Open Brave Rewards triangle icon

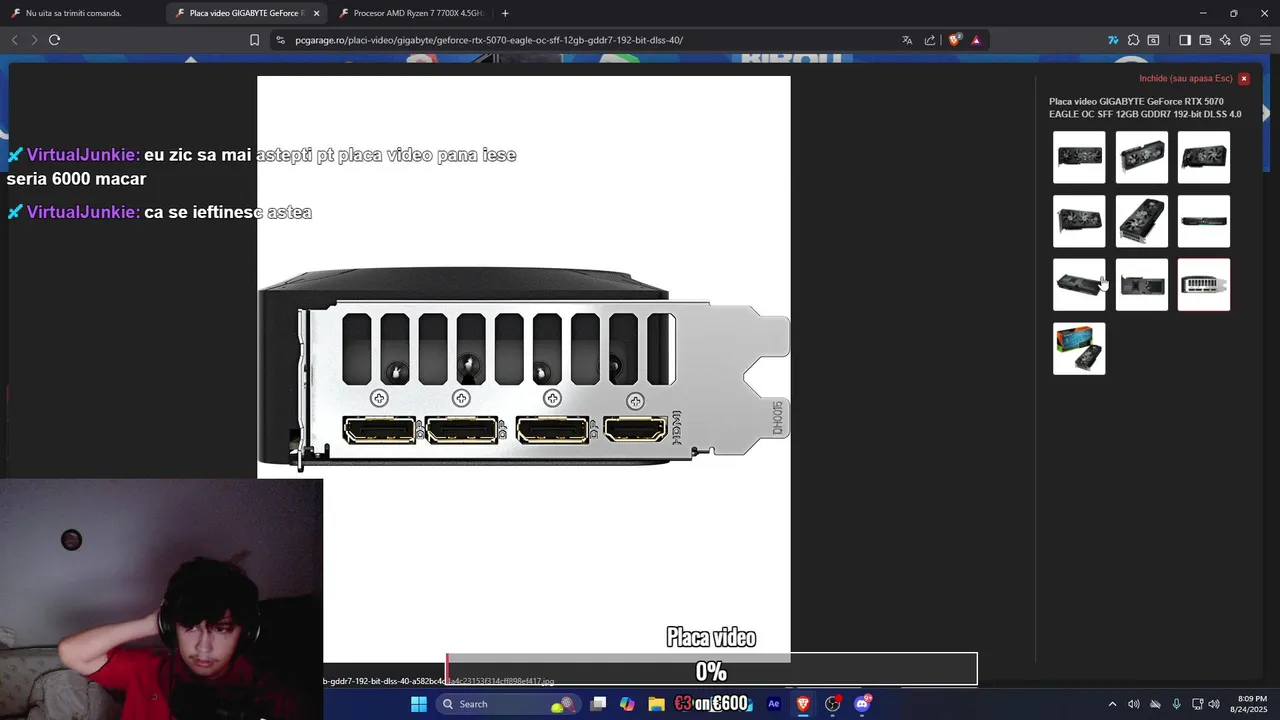coord(976,40)
